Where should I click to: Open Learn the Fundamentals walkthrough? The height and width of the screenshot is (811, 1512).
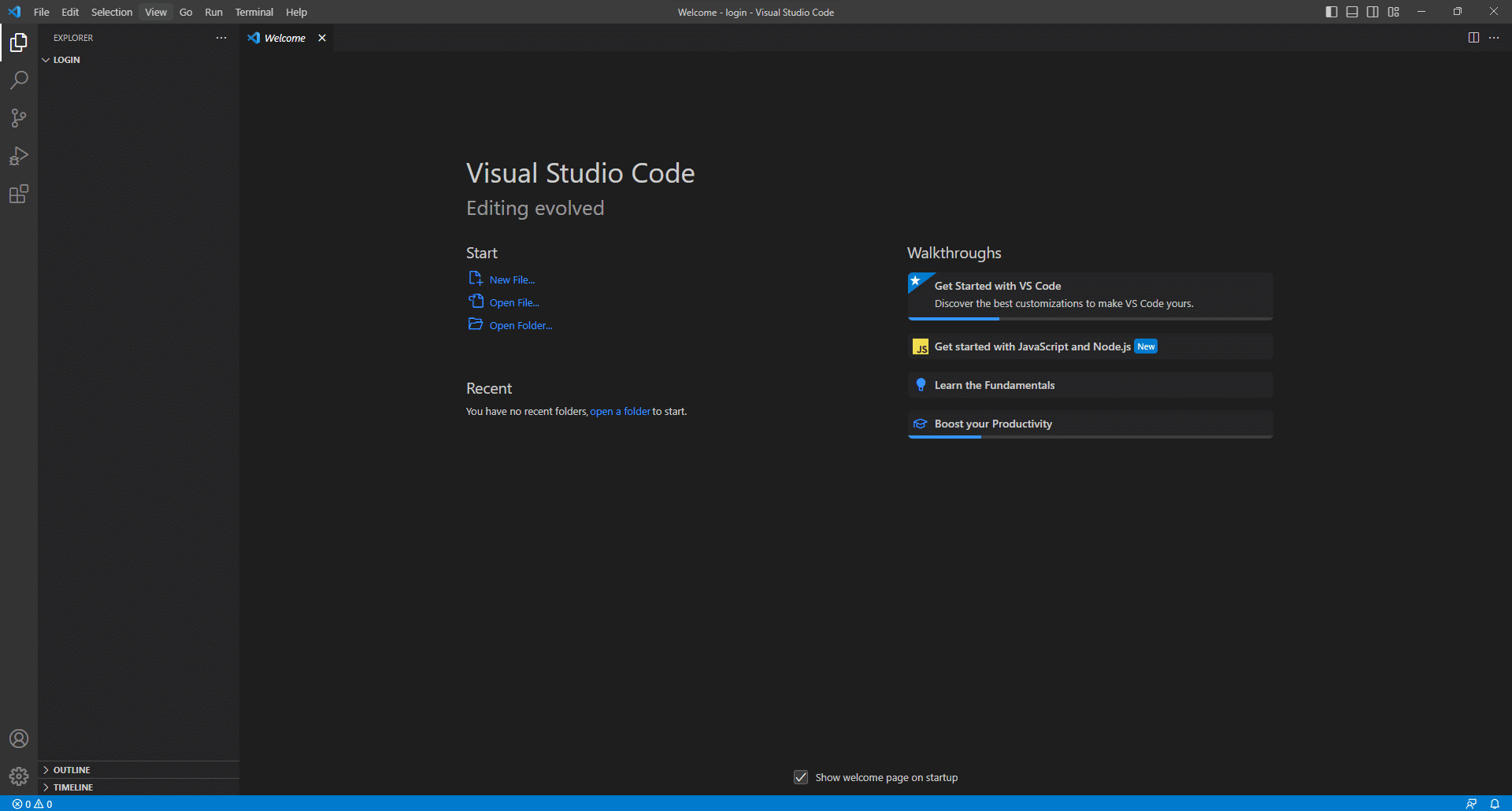click(x=1090, y=385)
